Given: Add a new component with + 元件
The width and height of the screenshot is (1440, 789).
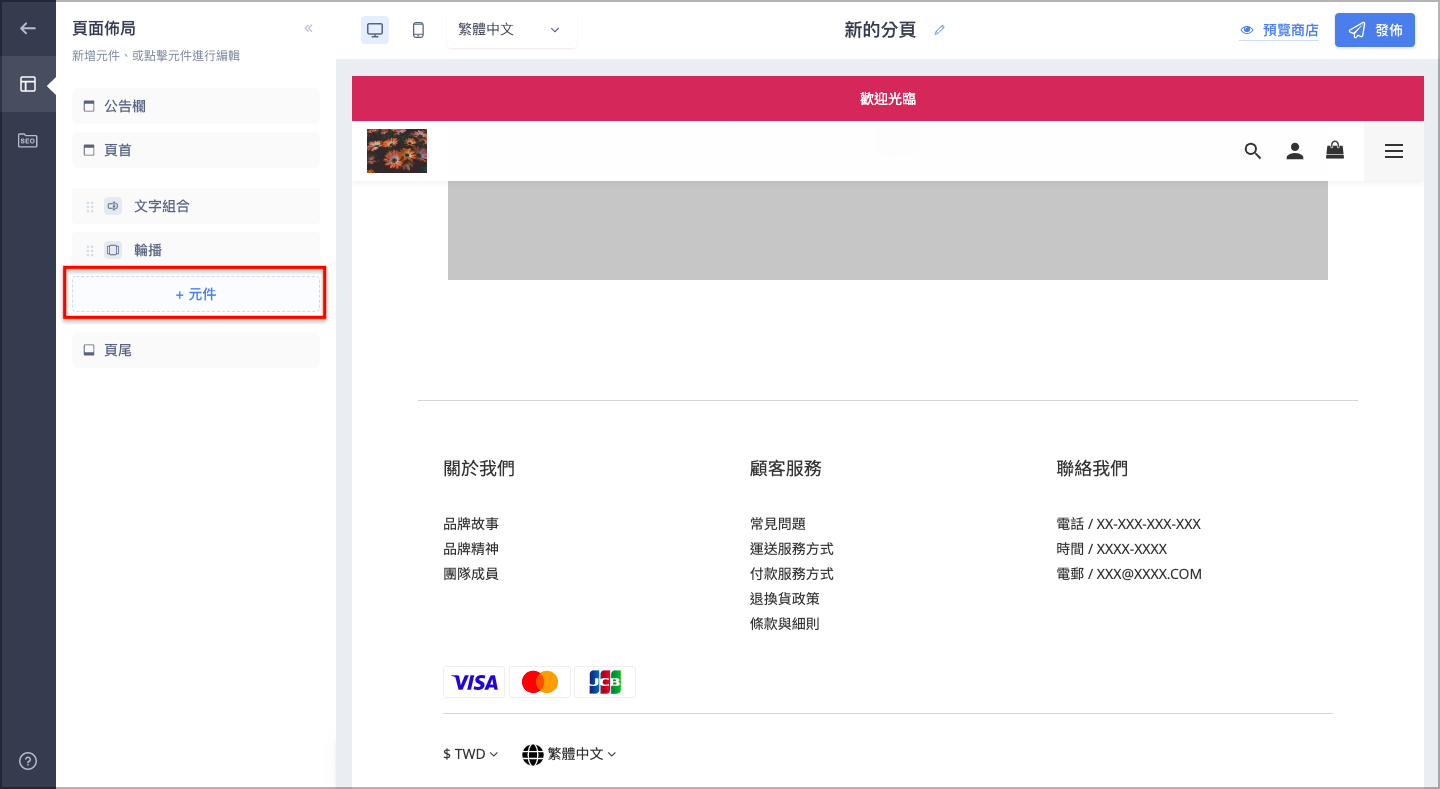Looking at the screenshot, I should click(x=196, y=294).
